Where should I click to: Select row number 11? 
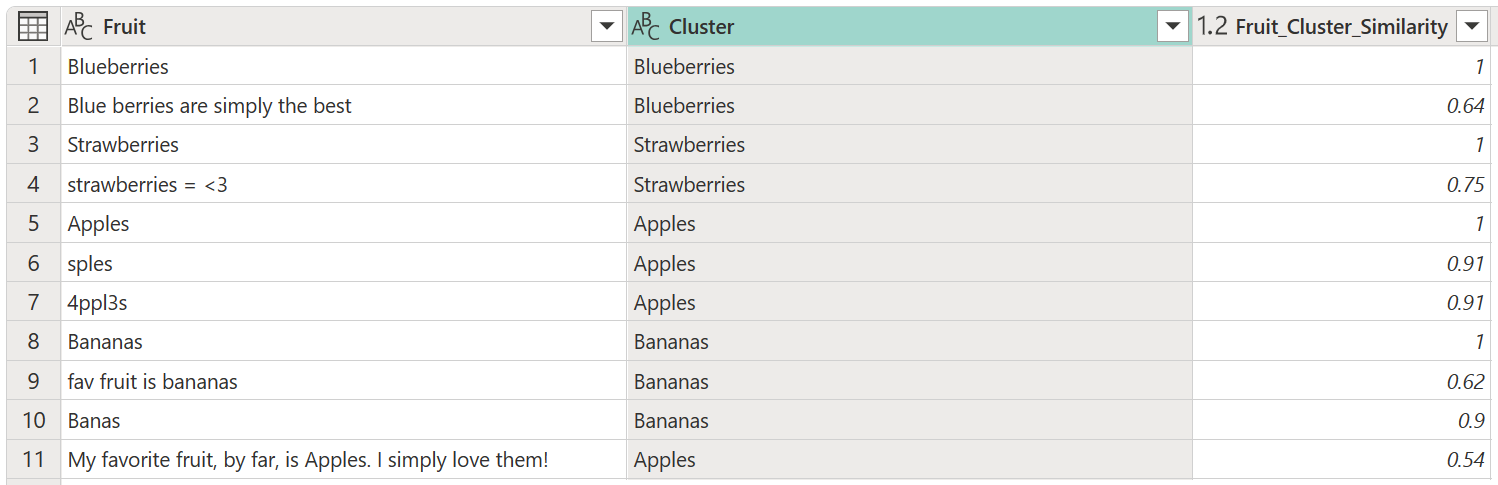(33, 461)
